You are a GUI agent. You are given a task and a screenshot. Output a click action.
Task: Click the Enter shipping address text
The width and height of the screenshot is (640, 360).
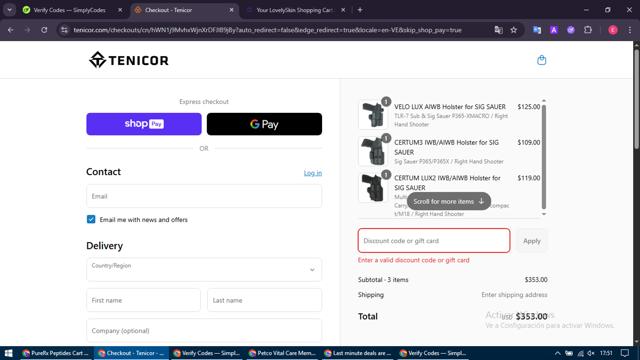click(514, 295)
